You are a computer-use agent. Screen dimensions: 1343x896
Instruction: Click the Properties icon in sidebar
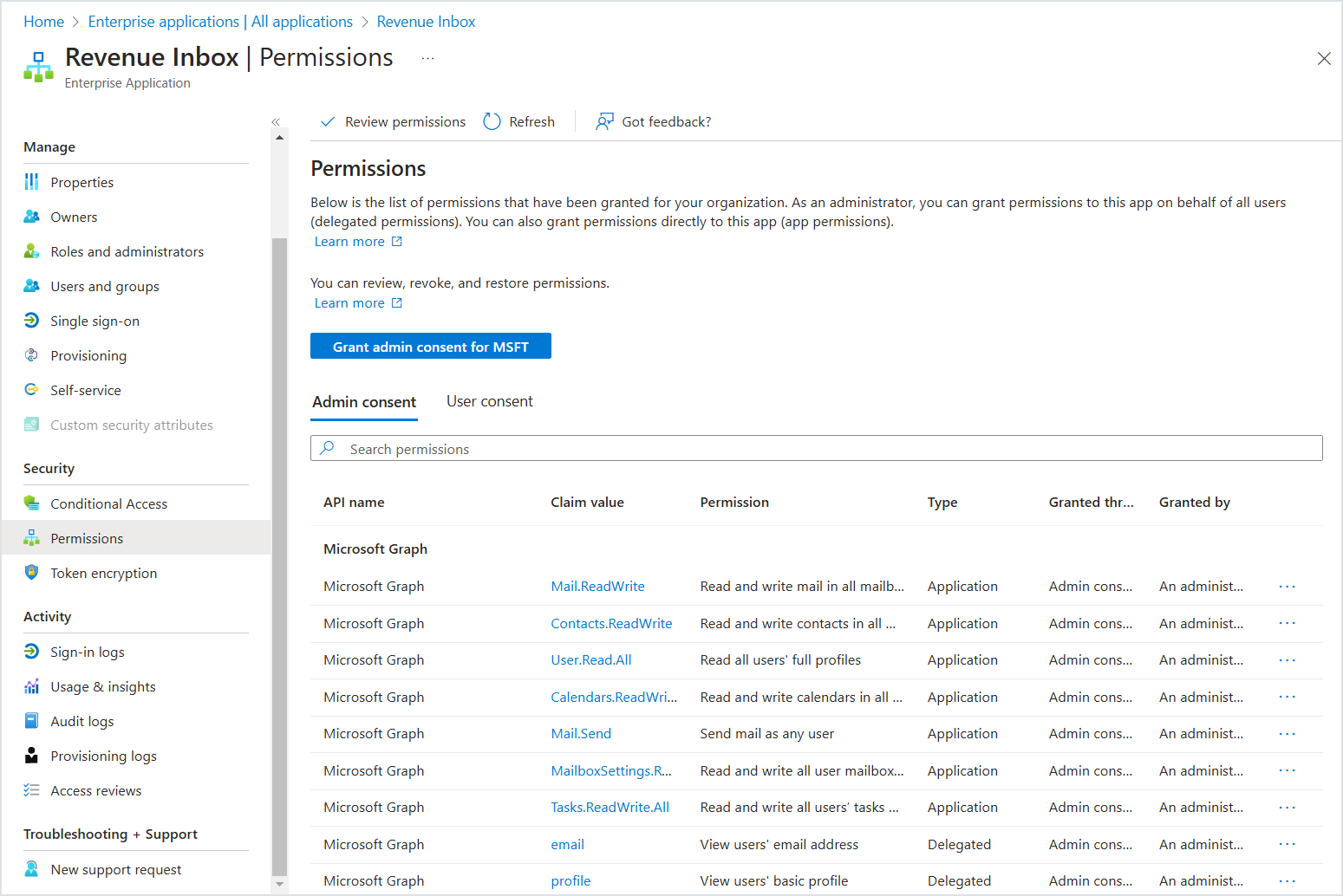pyautogui.click(x=32, y=182)
